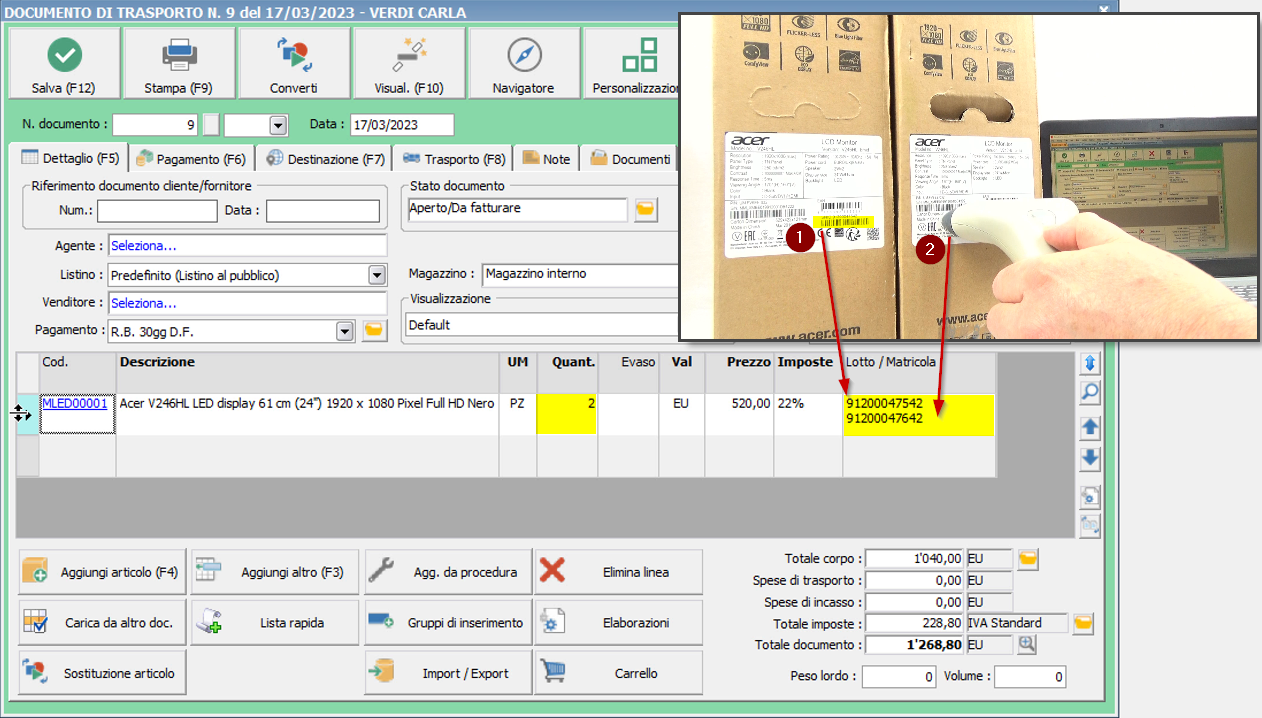Image resolution: width=1262 pixels, height=718 pixels.
Task: Click the grid icon below the gear document icon
Action: click(x=1090, y=527)
